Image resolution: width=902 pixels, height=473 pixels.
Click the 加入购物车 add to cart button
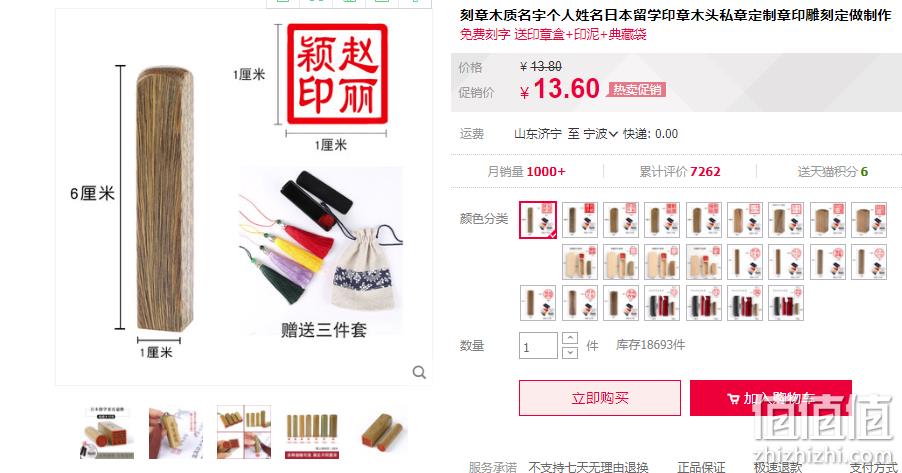(771, 398)
